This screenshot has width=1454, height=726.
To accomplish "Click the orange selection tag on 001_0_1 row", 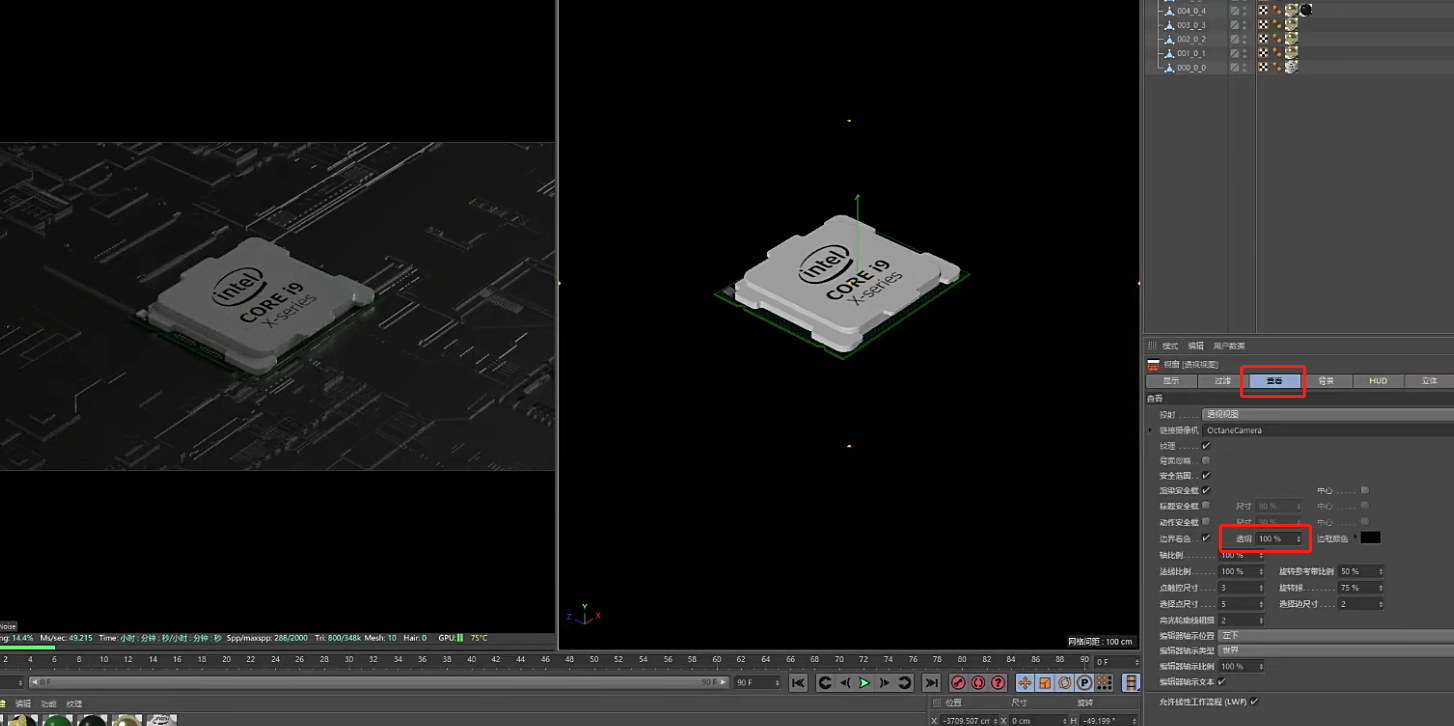I will [x=1278, y=53].
